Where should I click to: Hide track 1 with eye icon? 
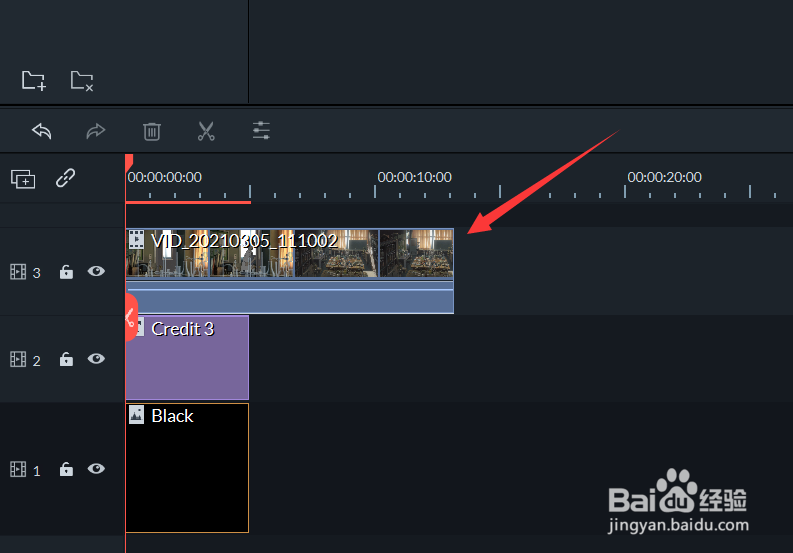tap(96, 469)
